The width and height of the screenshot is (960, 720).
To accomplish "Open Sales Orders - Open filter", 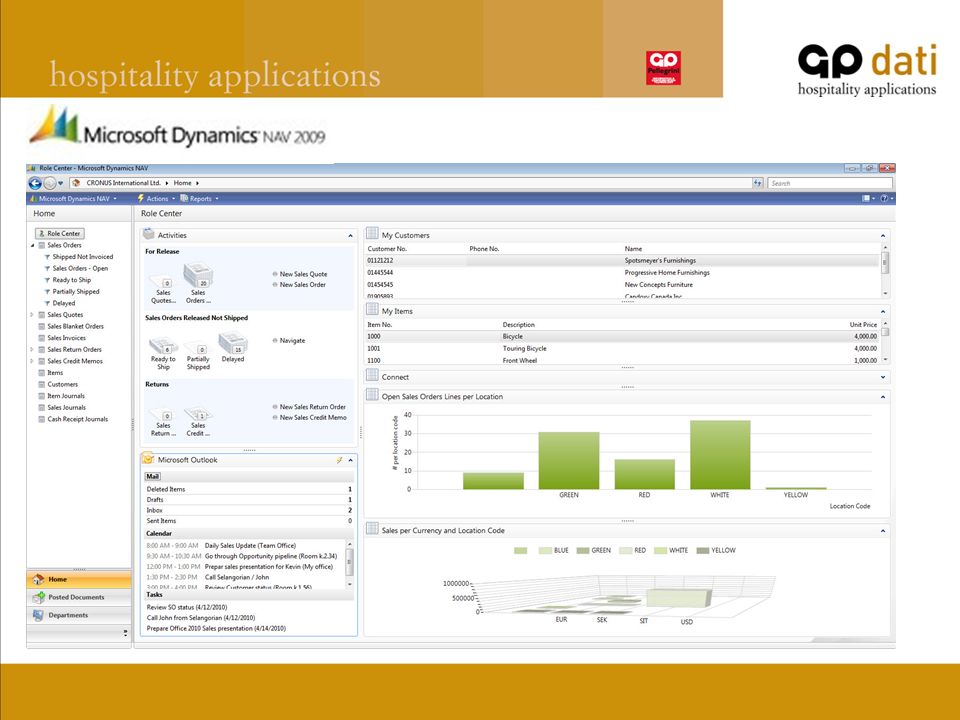I will pyautogui.click(x=80, y=269).
